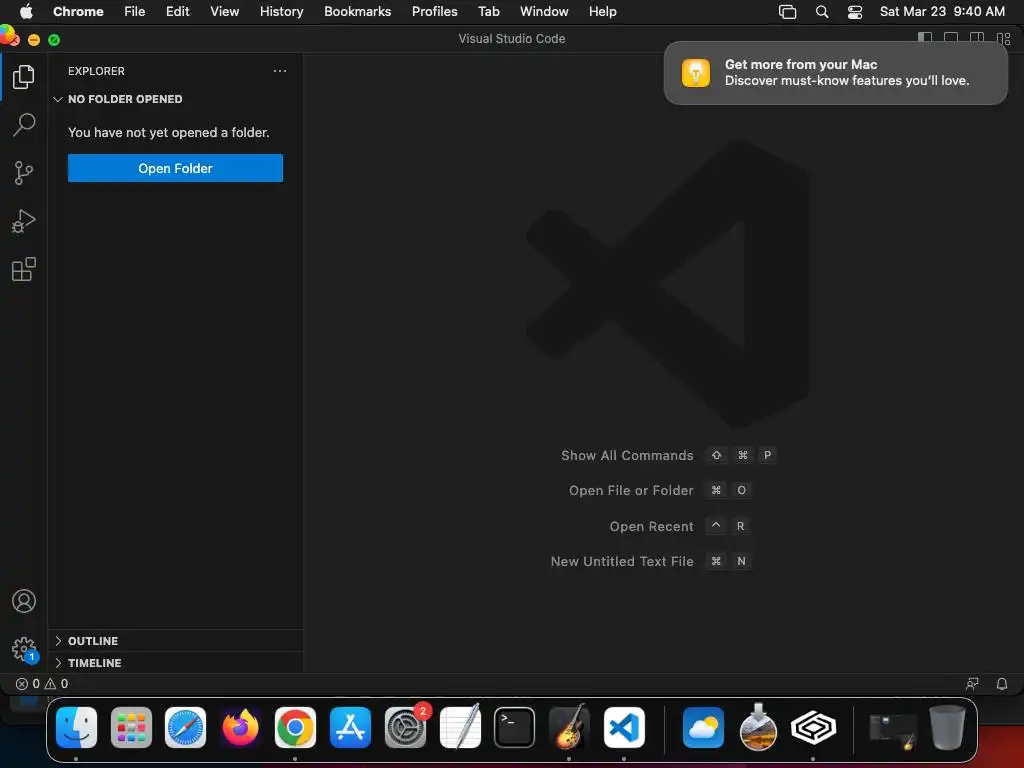Show errors and warnings in status bar
Screen dimensions: 1024x768
(x=42, y=684)
